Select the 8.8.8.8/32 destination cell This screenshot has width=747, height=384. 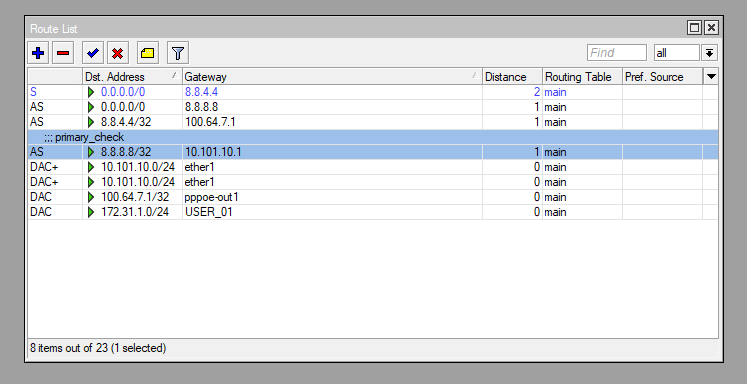point(132,152)
